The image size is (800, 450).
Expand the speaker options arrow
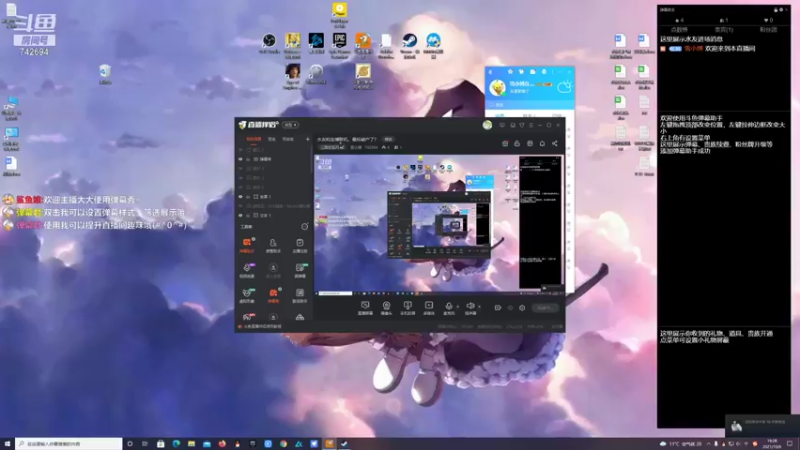[479, 307]
